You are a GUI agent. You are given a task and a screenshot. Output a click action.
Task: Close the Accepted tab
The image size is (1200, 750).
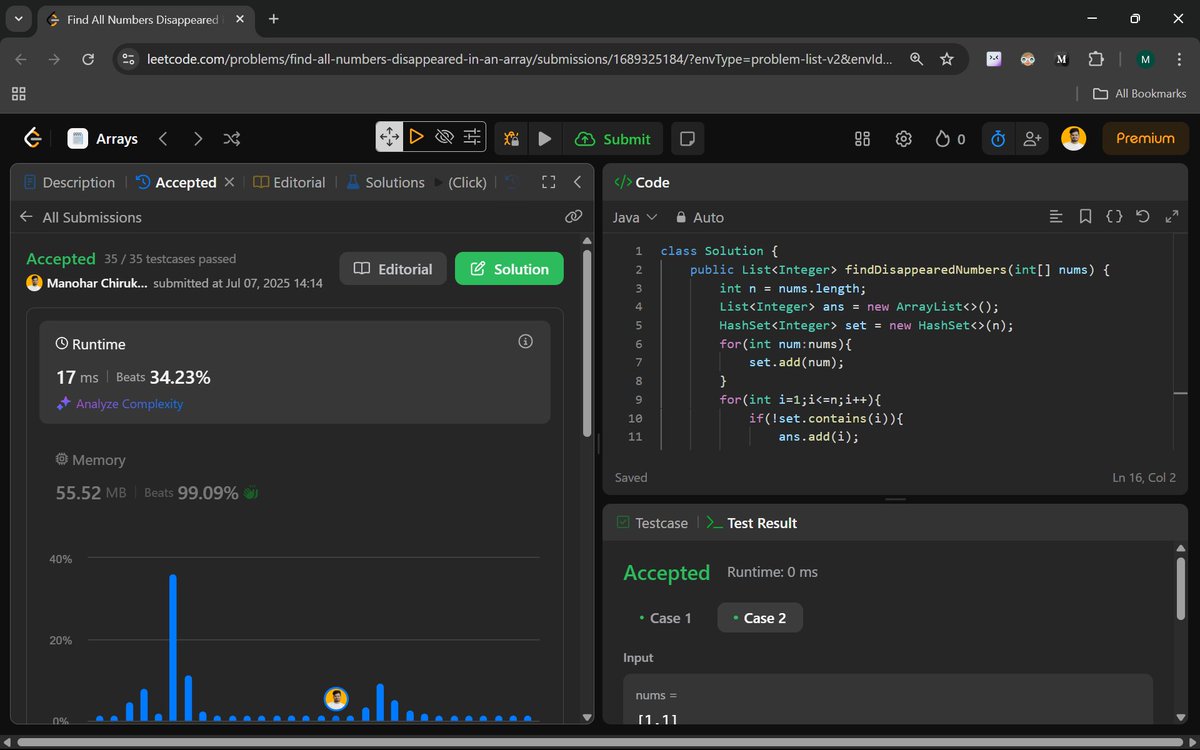229,182
